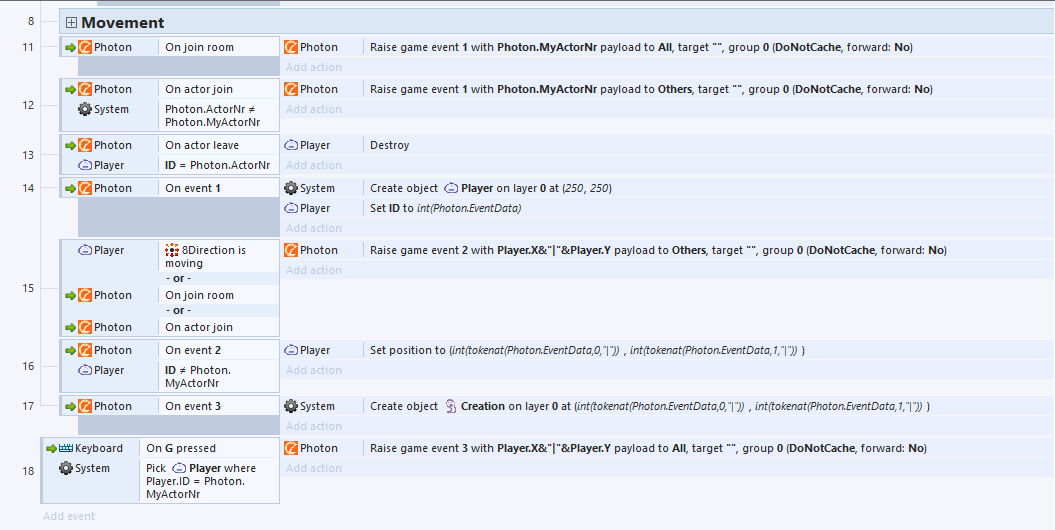Click Photon icon beside On event 3
Image resolution: width=1055 pixels, height=530 pixels.
(85, 406)
